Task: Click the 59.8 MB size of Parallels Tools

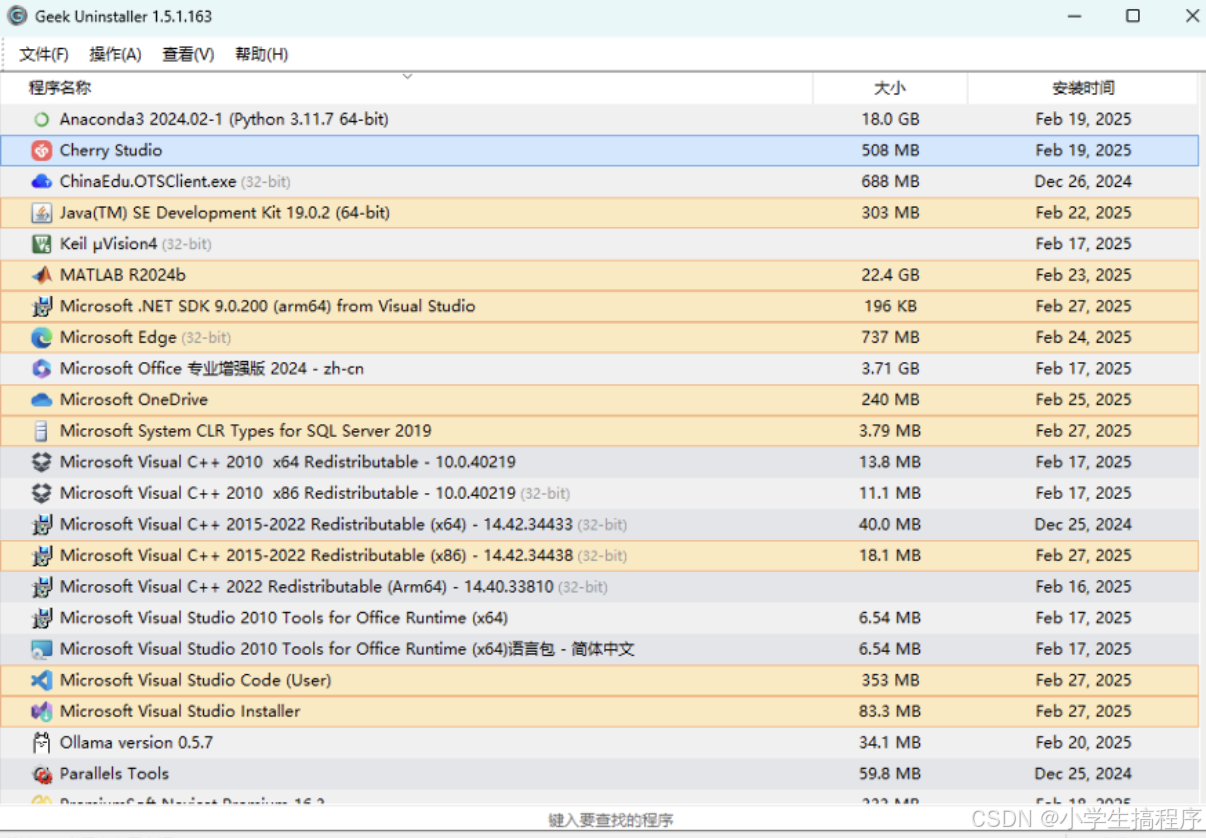Action: point(890,774)
